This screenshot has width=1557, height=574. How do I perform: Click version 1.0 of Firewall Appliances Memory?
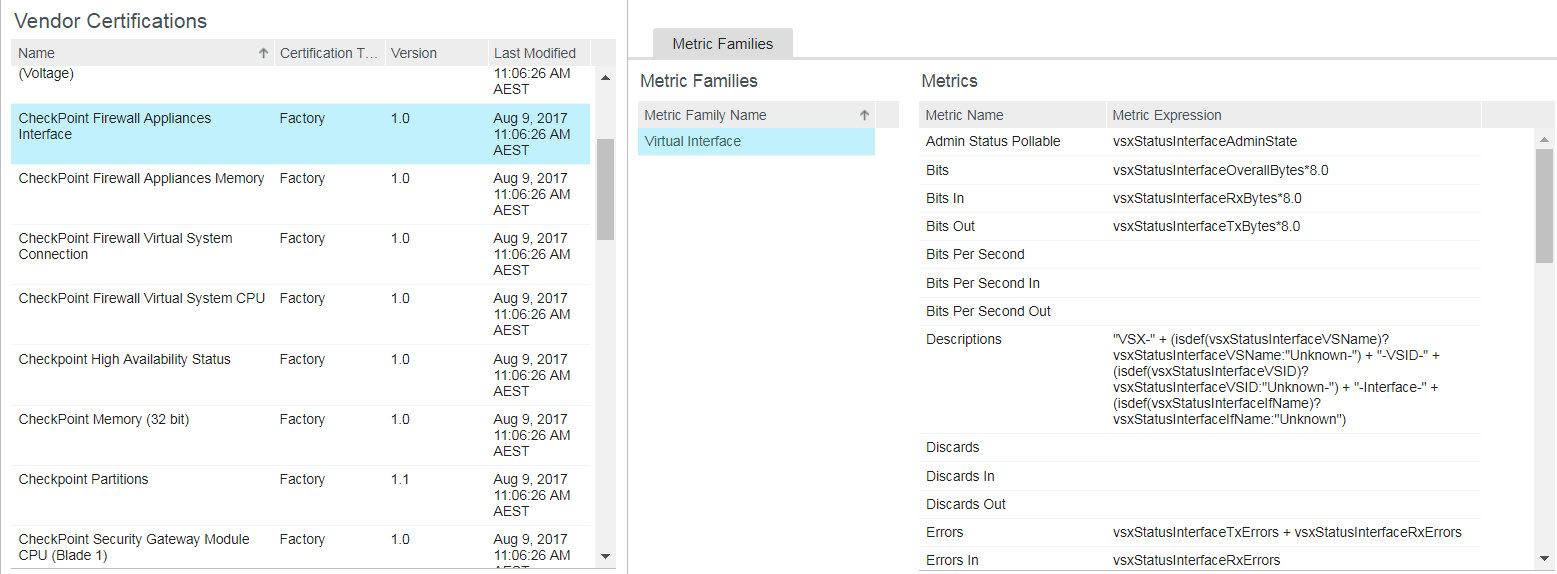point(400,178)
